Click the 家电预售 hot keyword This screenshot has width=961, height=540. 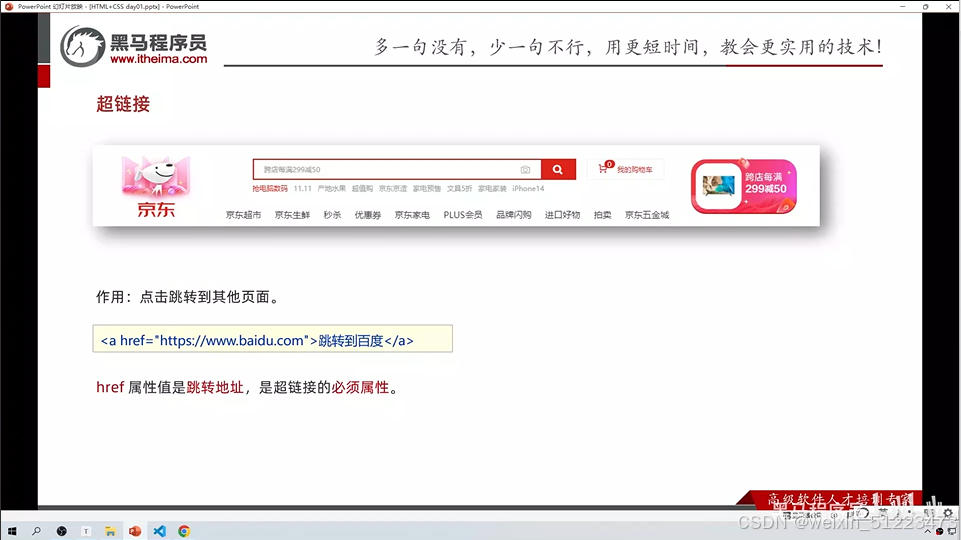pyautogui.click(x=427, y=188)
